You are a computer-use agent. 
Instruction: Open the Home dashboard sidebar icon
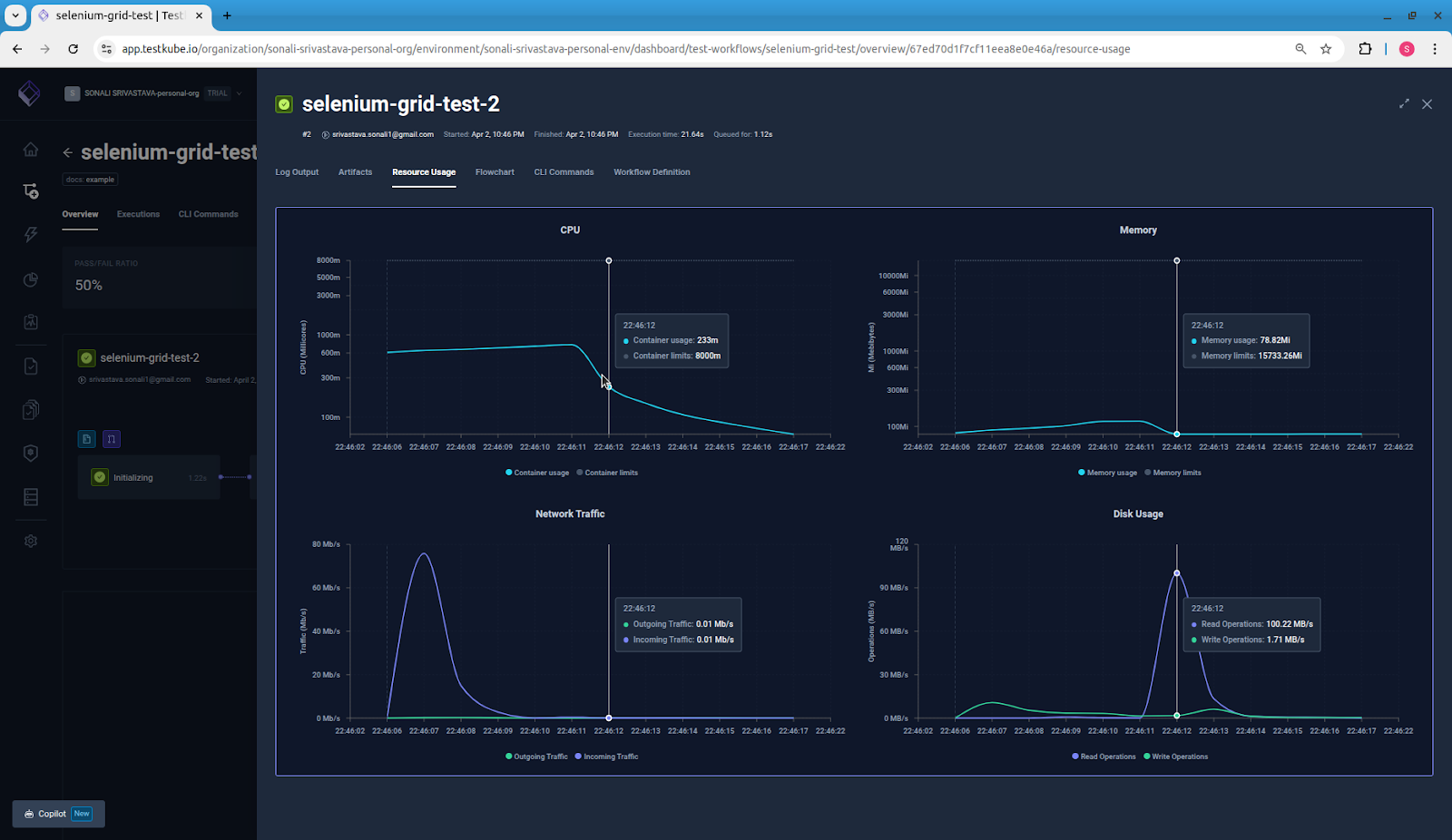tap(30, 150)
